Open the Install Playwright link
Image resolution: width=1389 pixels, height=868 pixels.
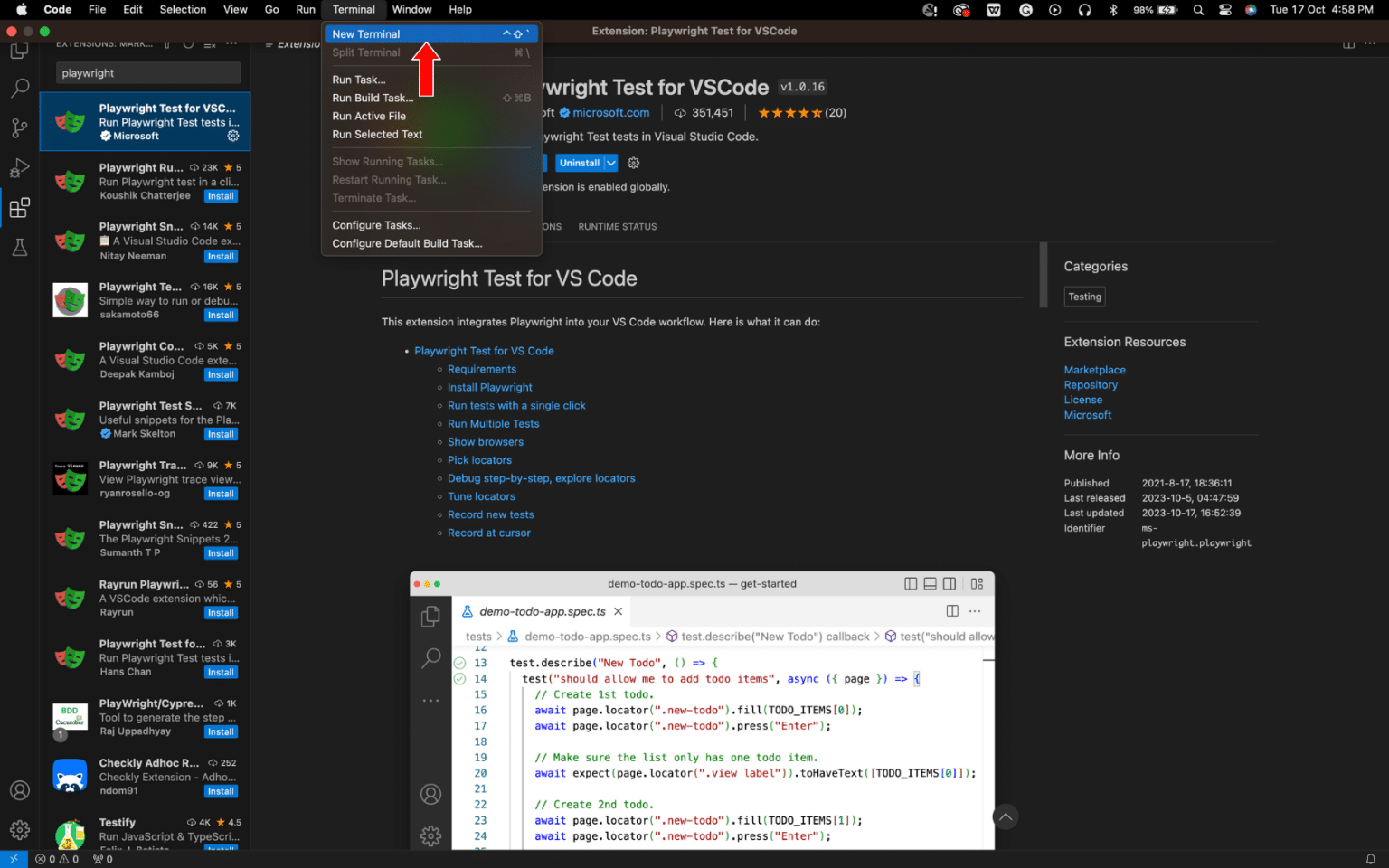pyautogui.click(x=489, y=387)
